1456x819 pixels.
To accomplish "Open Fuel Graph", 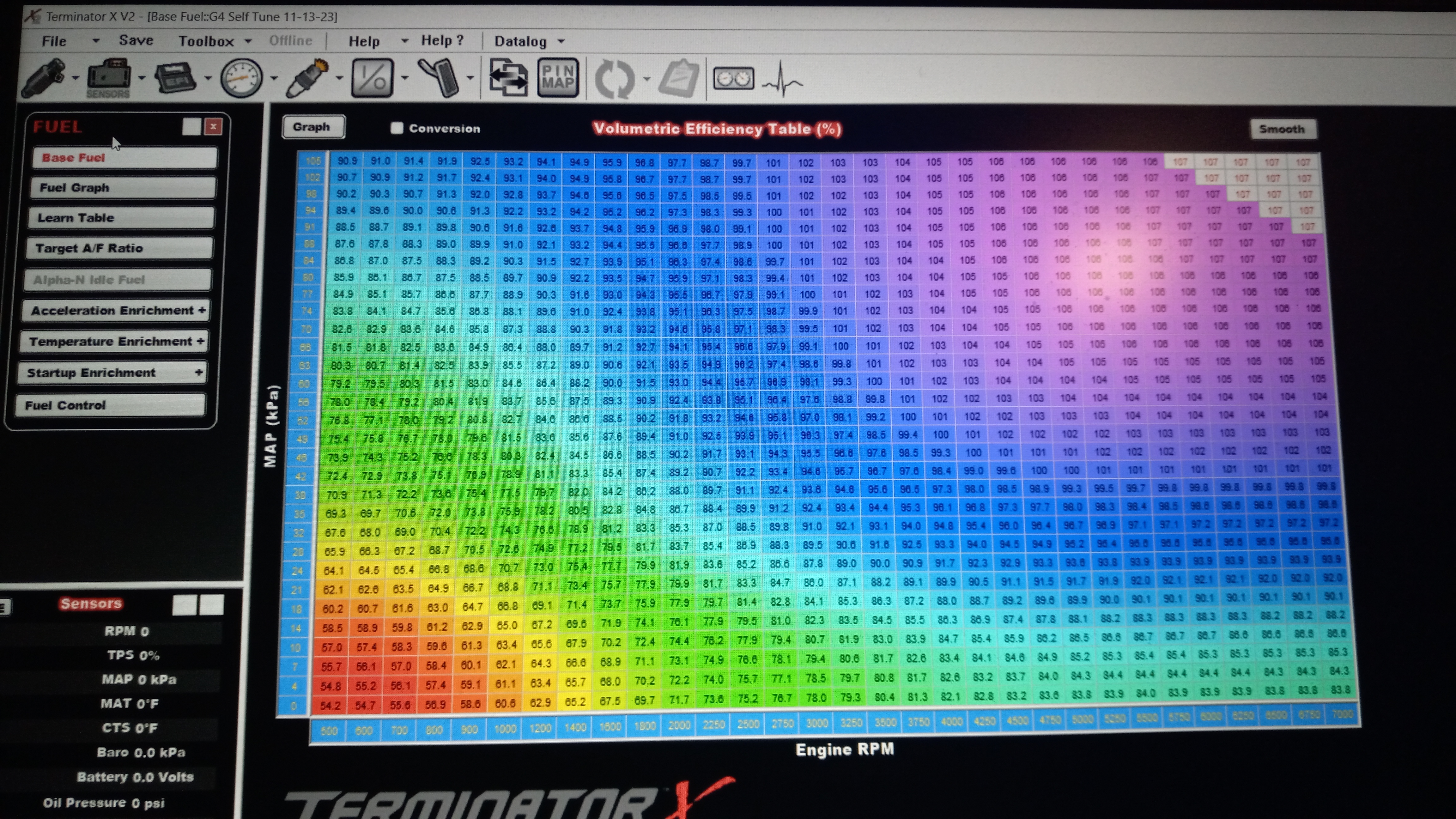I will (123, 188).
